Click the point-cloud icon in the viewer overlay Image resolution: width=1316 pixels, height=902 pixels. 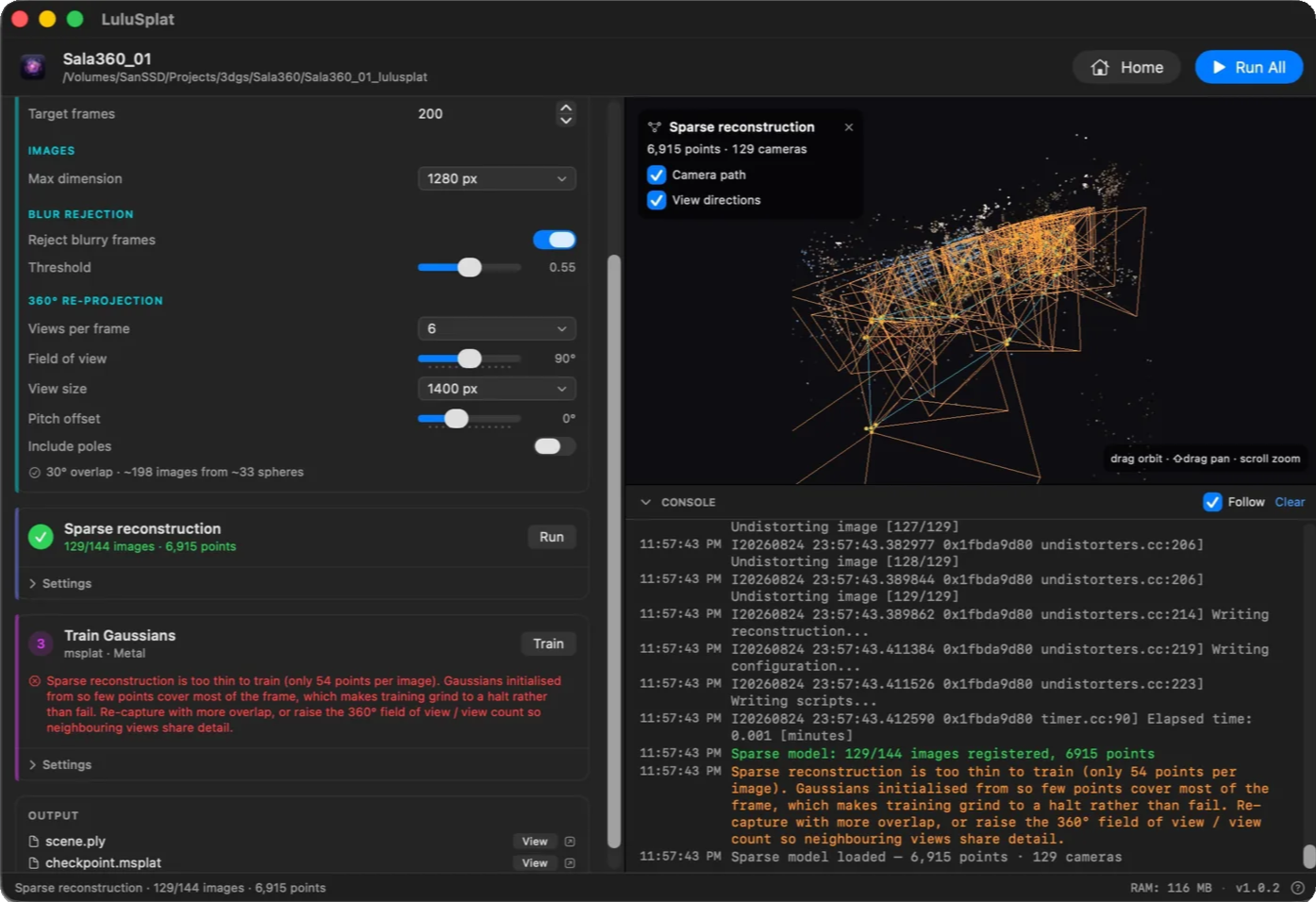click(655, 127)
